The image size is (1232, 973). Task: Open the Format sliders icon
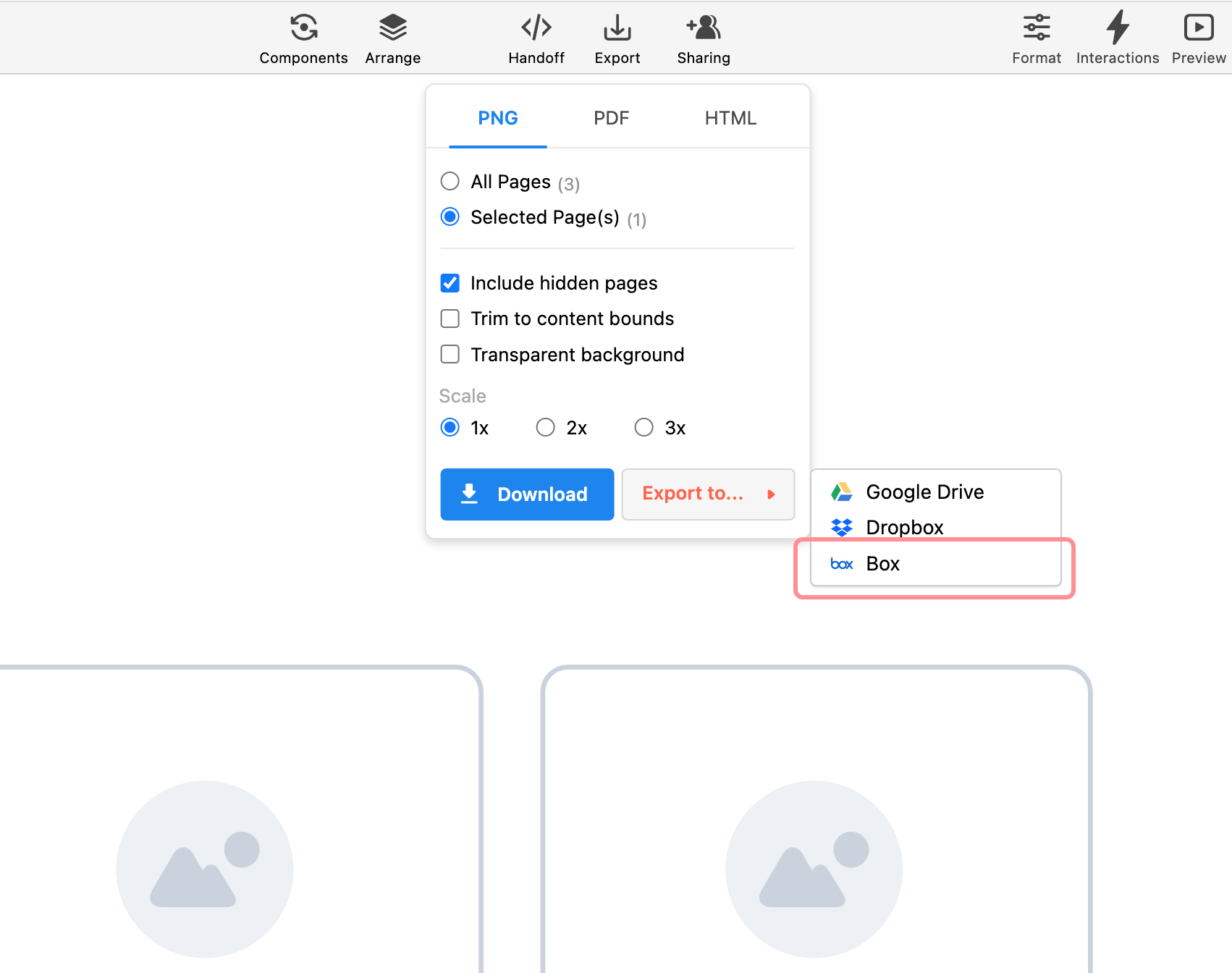click(1036, 28)
